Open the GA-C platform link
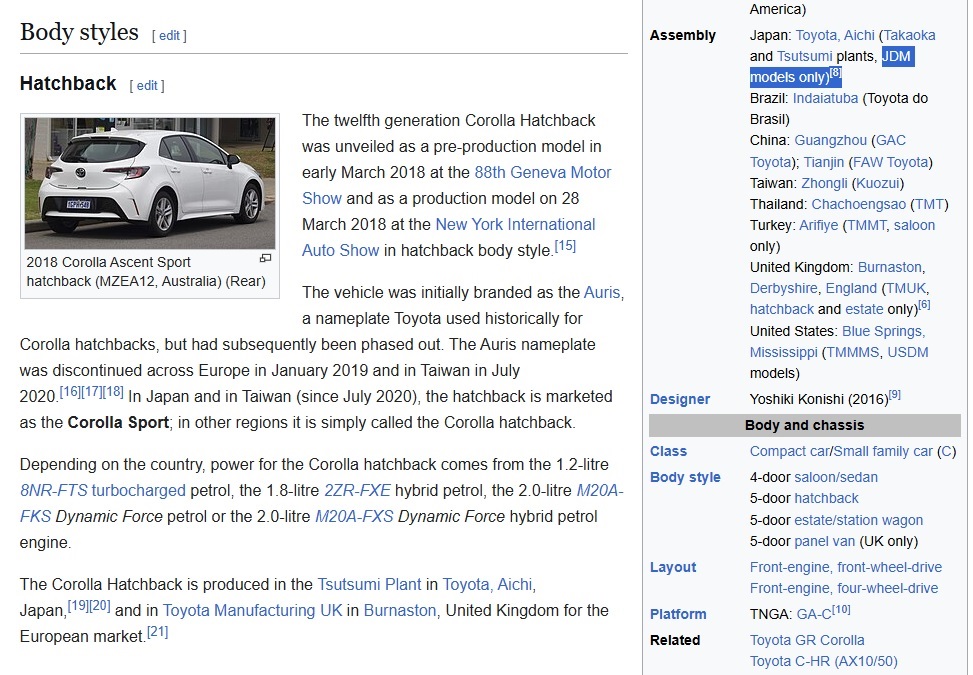Image resolution: width=973 pixels, height=675 pixels. (x=814, y=615)
